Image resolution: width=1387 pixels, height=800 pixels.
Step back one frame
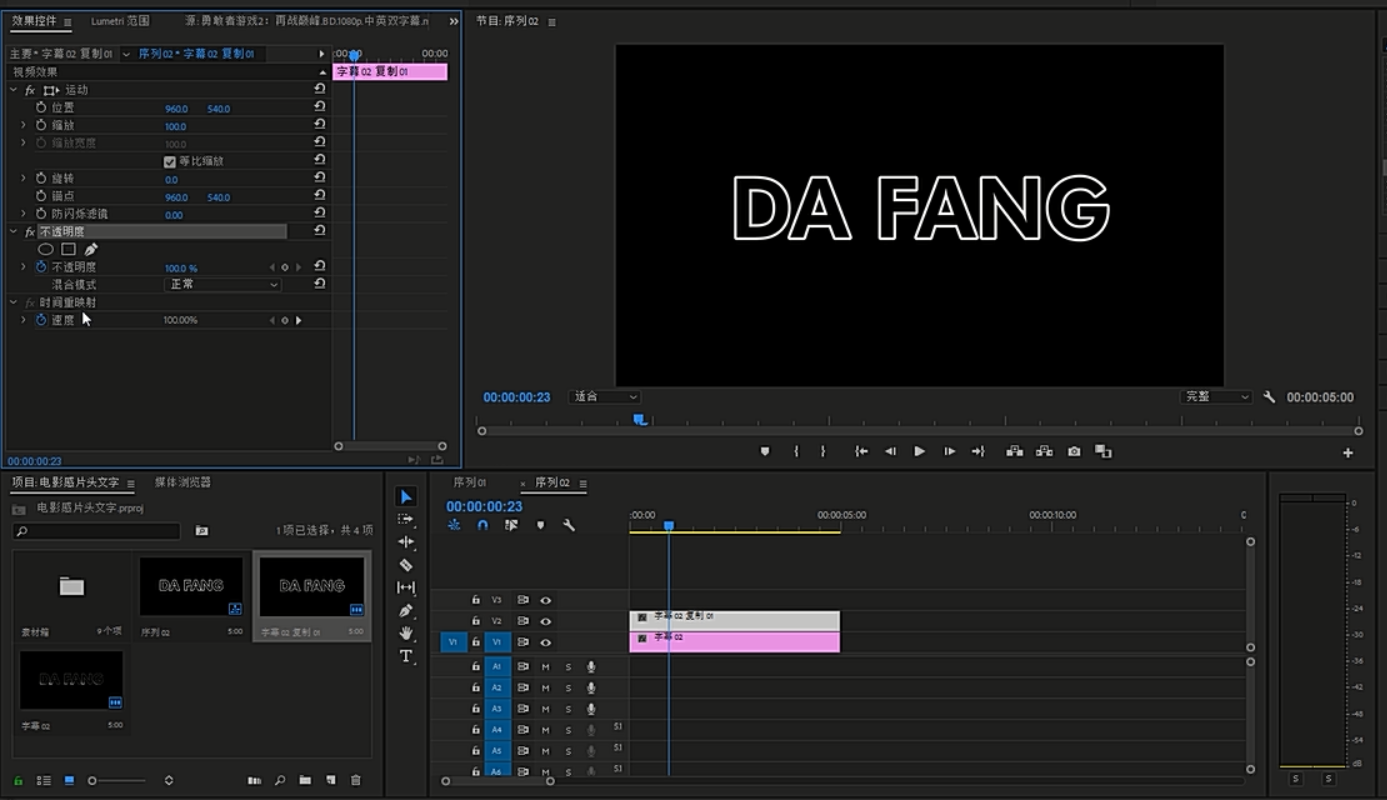pos(890,452)
